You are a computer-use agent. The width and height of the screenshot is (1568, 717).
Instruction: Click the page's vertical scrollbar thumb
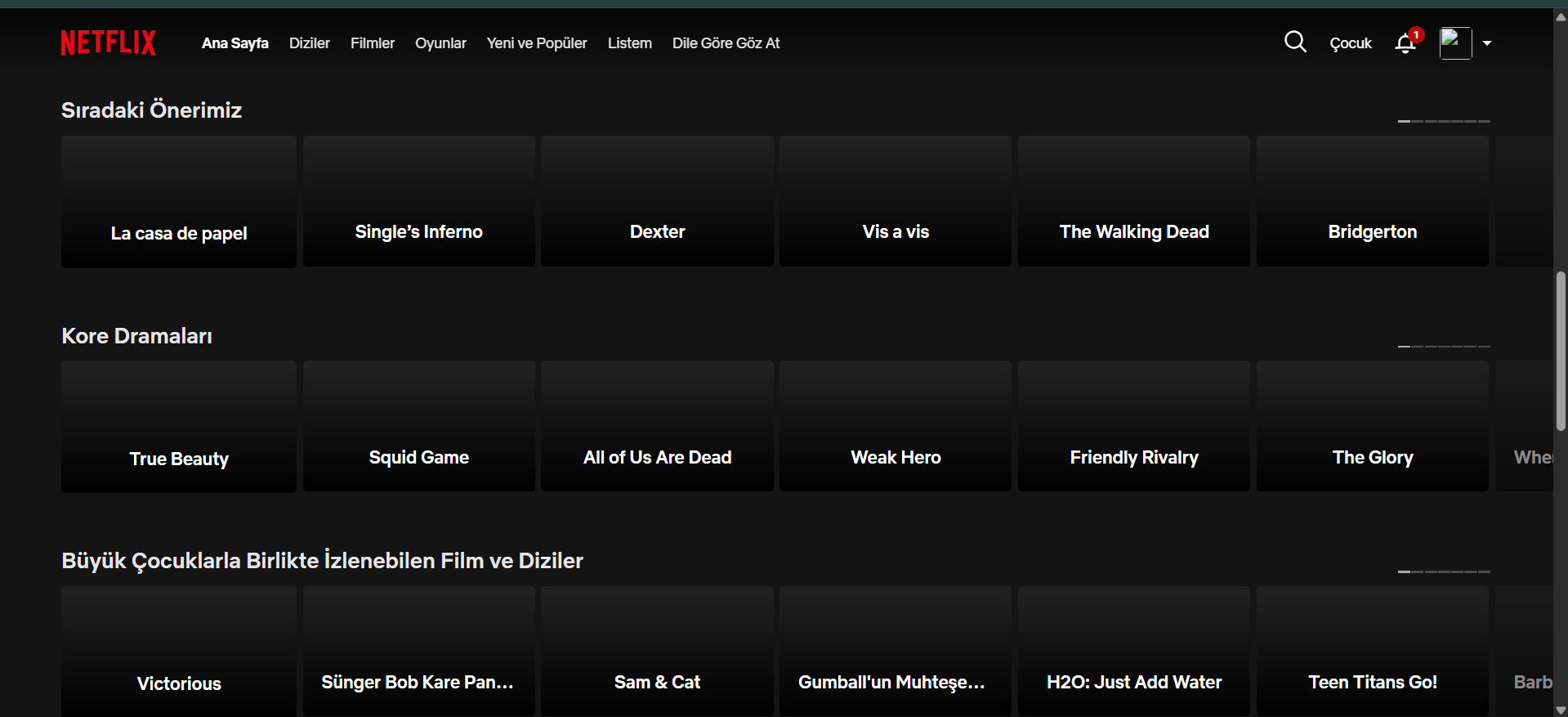(1561, 352)
